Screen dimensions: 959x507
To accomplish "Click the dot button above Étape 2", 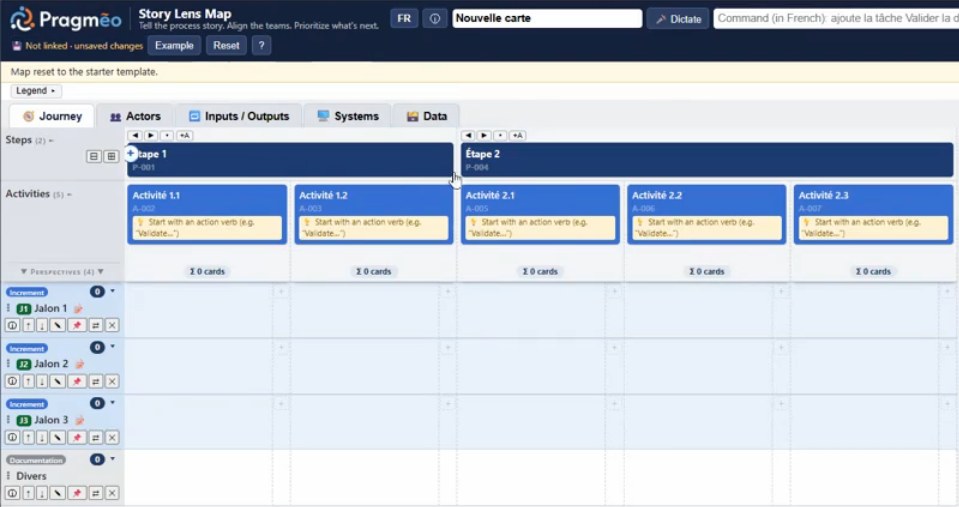I will pyautogui.click(x=500, y=135).
